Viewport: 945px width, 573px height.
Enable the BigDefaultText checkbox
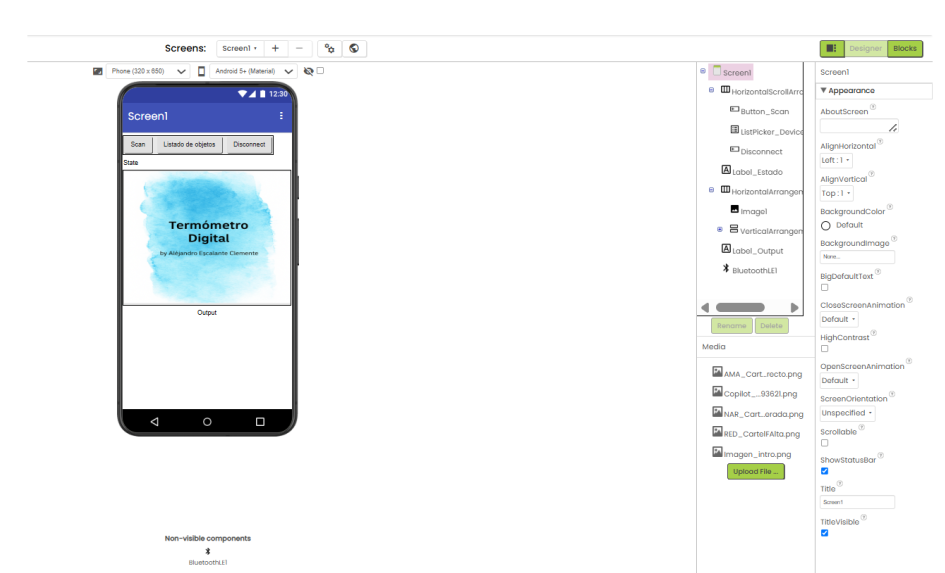pyautogui.click(x=824, y=287)
